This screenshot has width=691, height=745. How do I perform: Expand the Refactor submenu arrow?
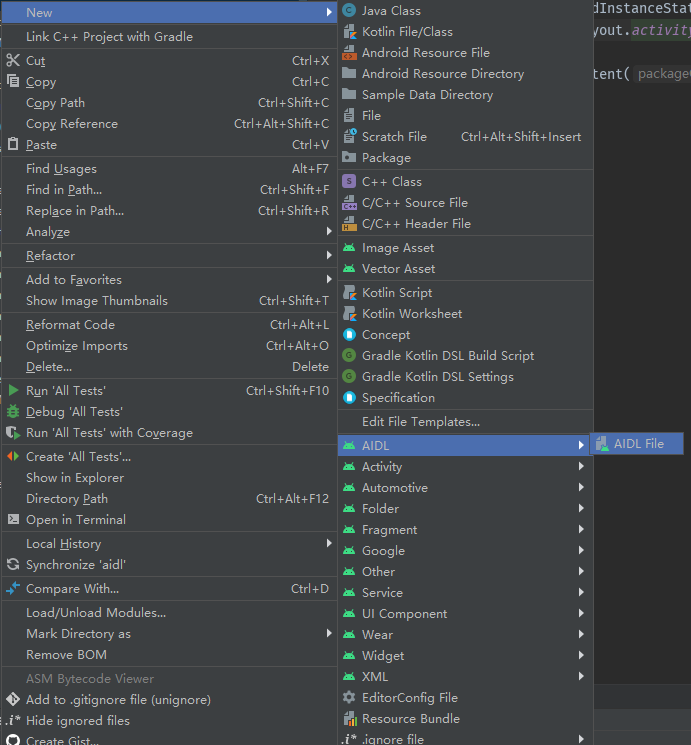pyautogui.click(x=329, y=255)
